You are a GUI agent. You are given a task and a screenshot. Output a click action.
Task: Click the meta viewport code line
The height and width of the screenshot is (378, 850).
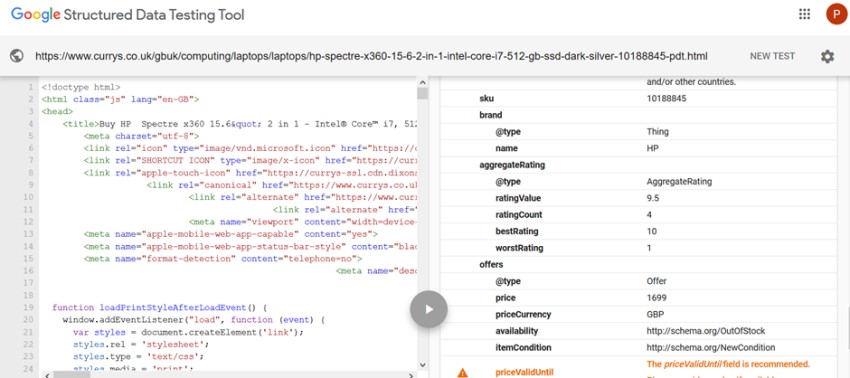click(303, 222)
